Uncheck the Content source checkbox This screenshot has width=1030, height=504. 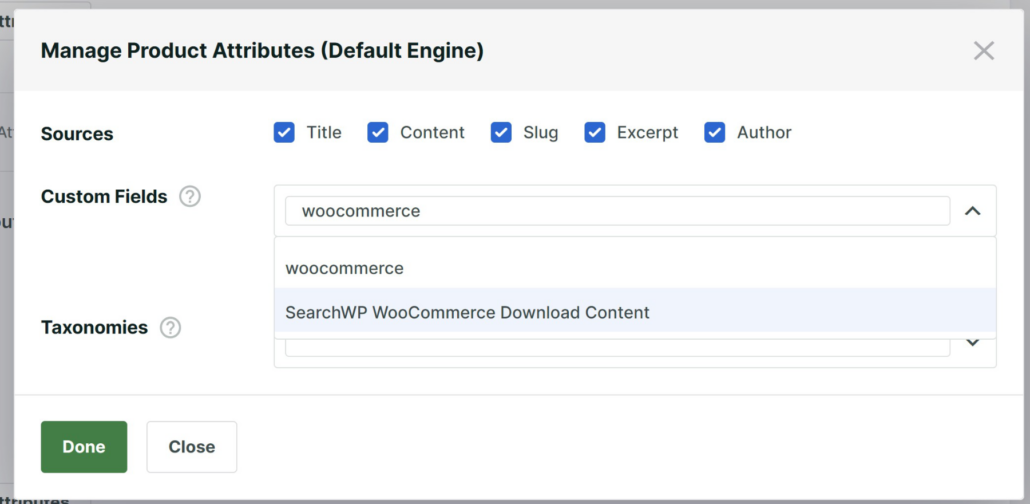[x=378, y=132]
